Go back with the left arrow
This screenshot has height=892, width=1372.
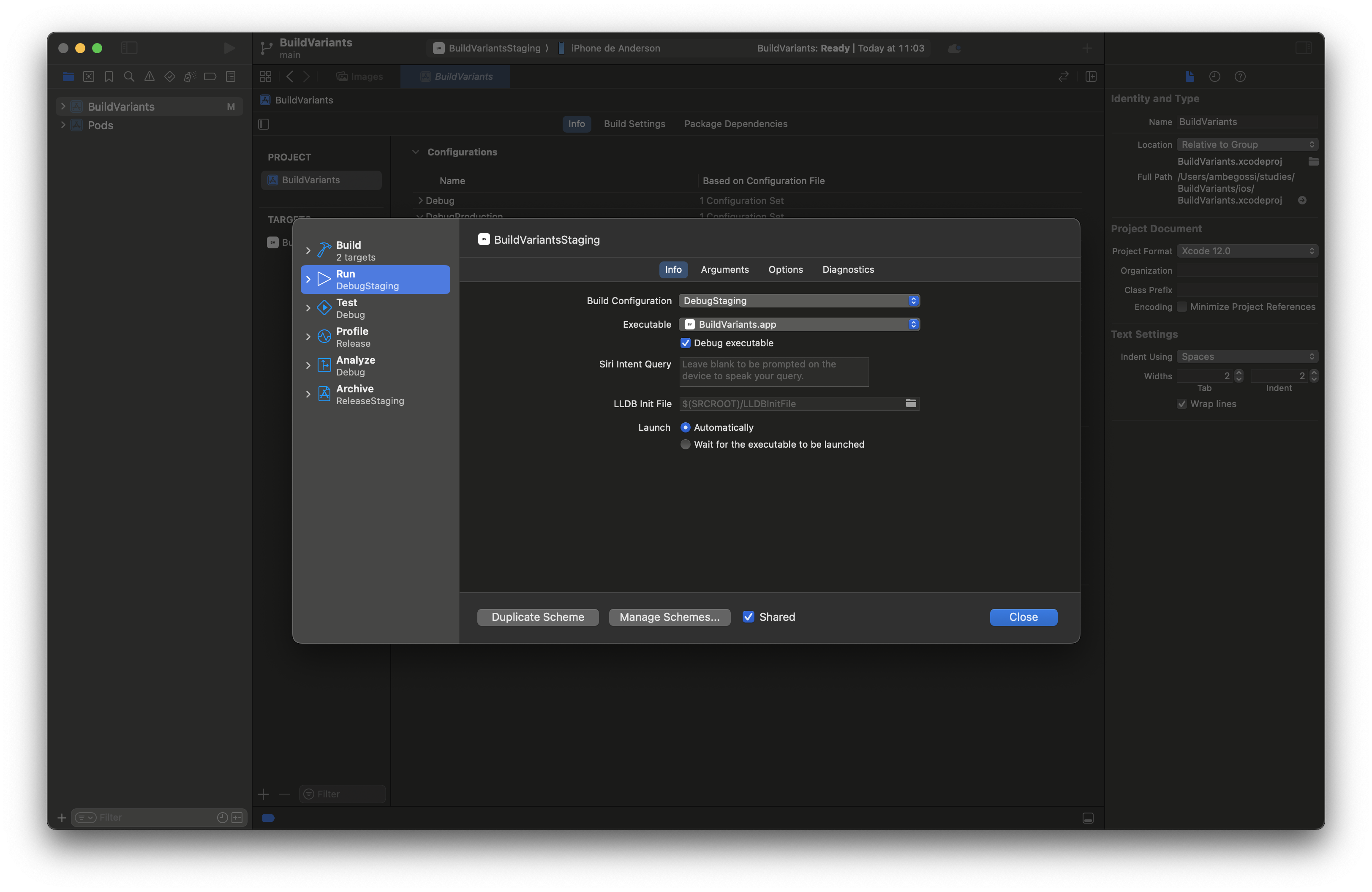tap(290, 76)
